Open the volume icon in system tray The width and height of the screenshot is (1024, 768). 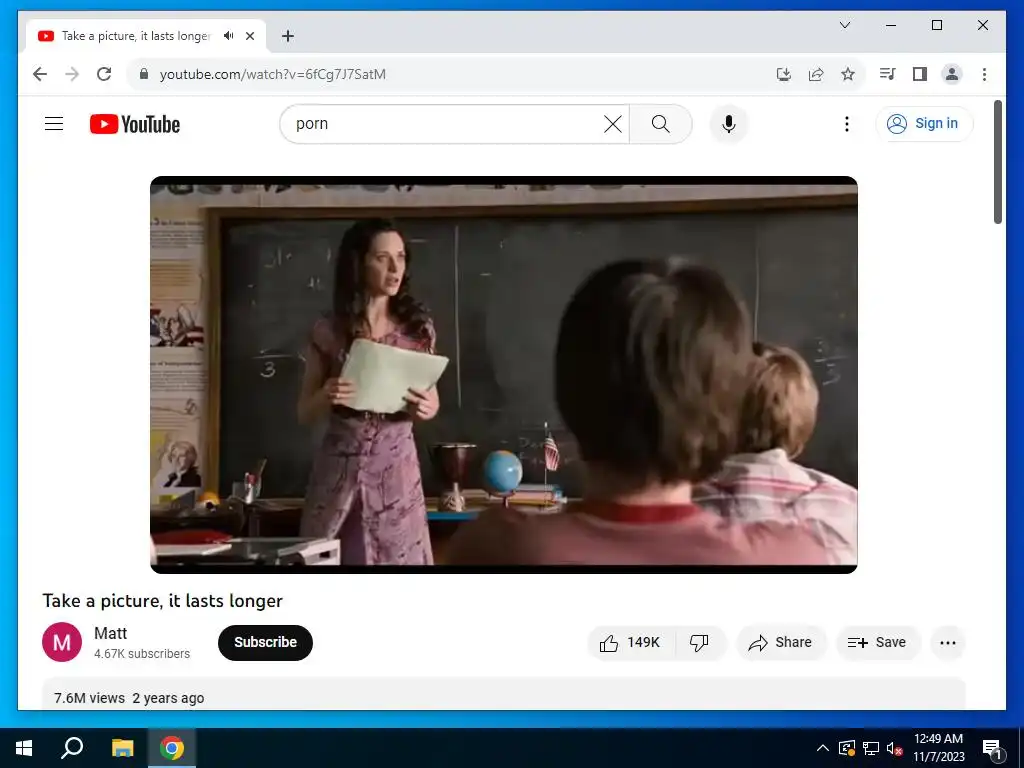[x=895, y=748]
